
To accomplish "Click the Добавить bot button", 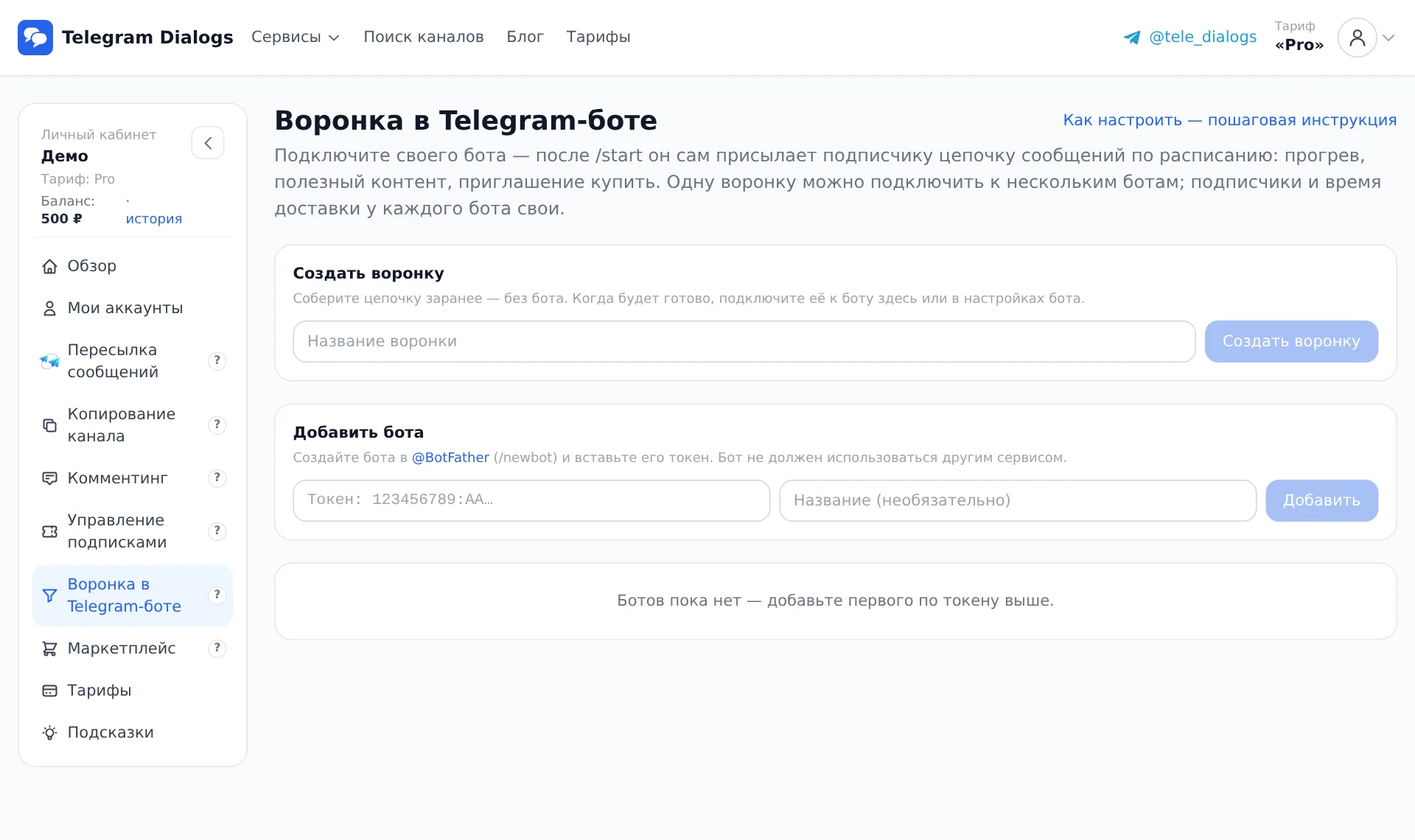I will [1321, 500].
